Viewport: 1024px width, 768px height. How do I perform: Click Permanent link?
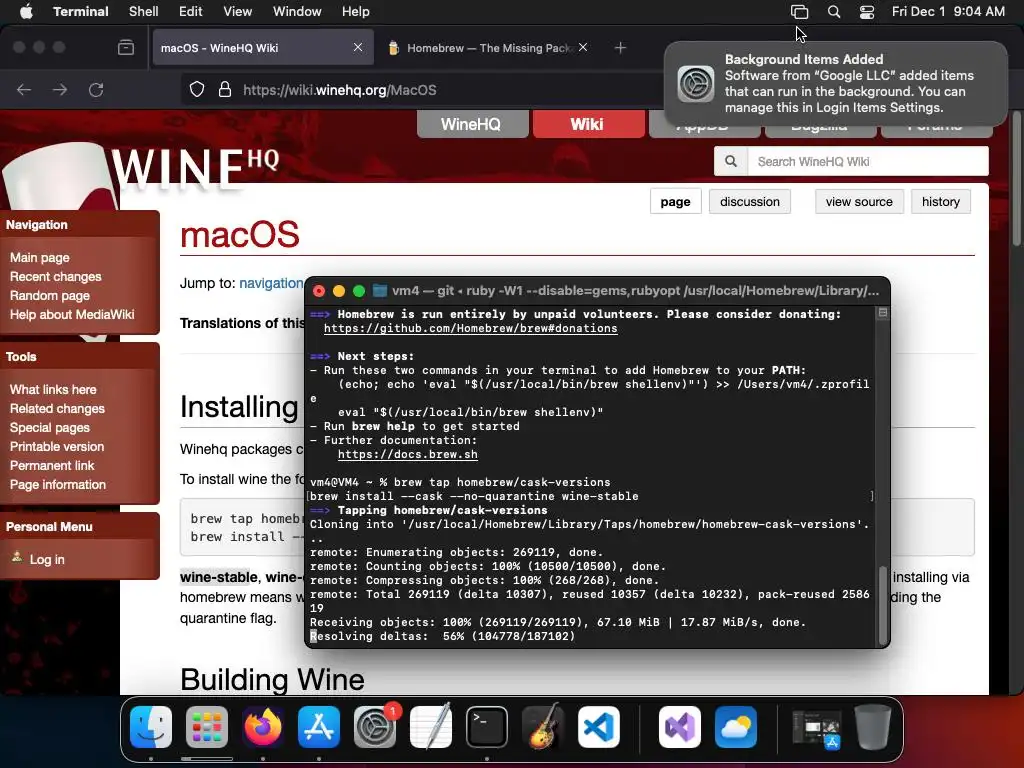(52, 465)
